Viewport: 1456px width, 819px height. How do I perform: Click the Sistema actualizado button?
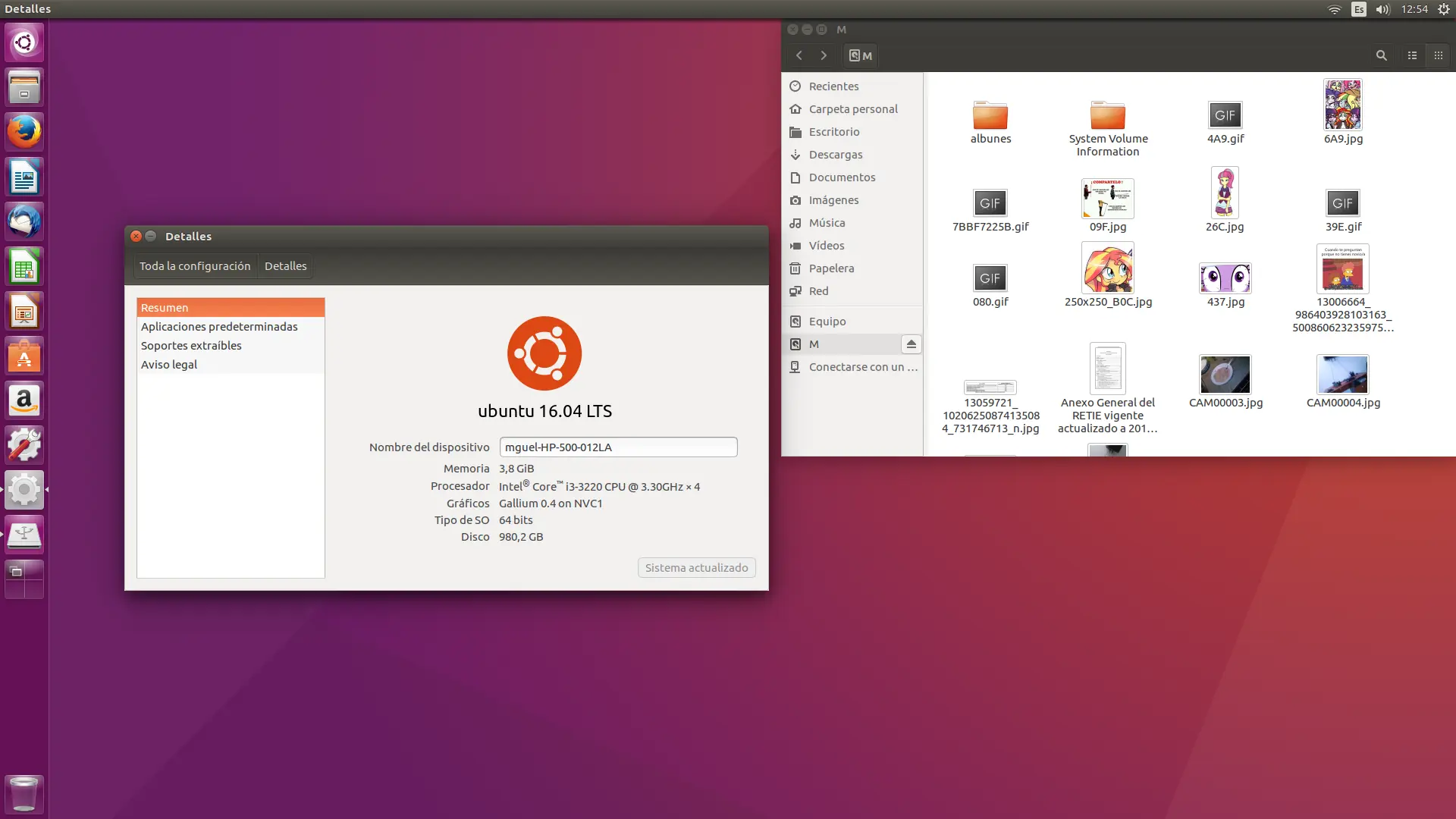(x=695, y=567)
